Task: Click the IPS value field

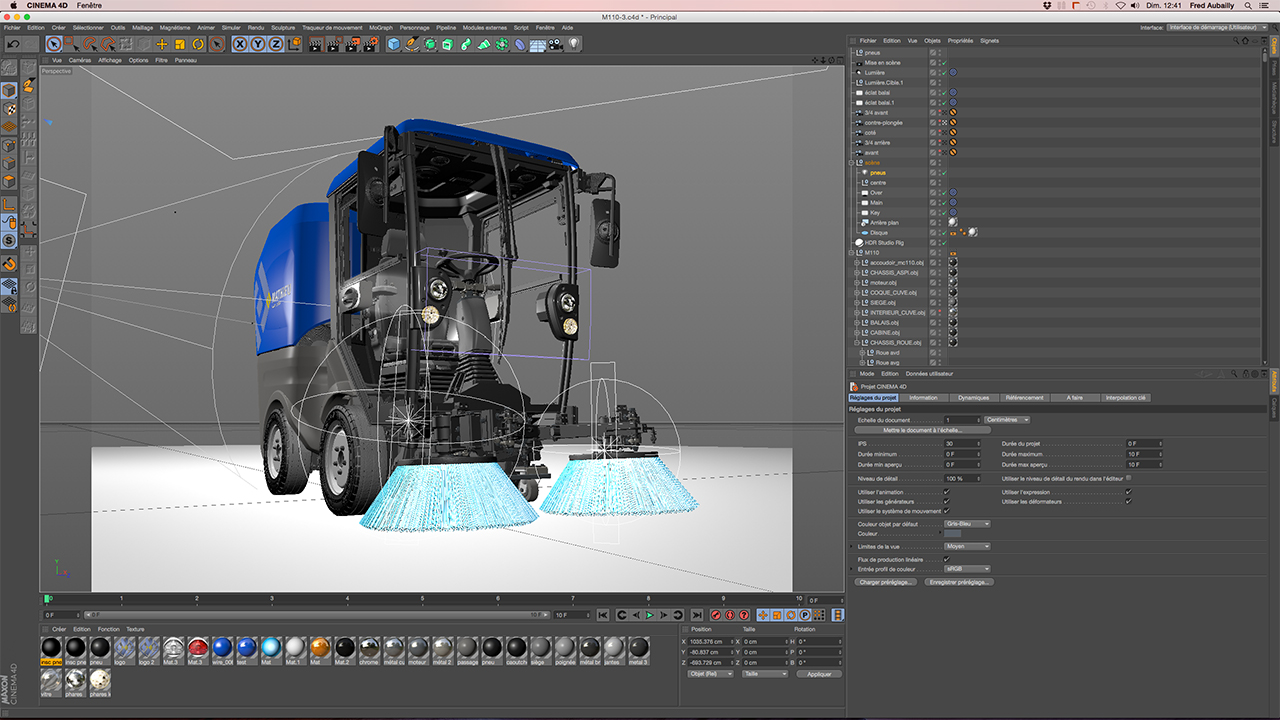Action: (962, 443)
